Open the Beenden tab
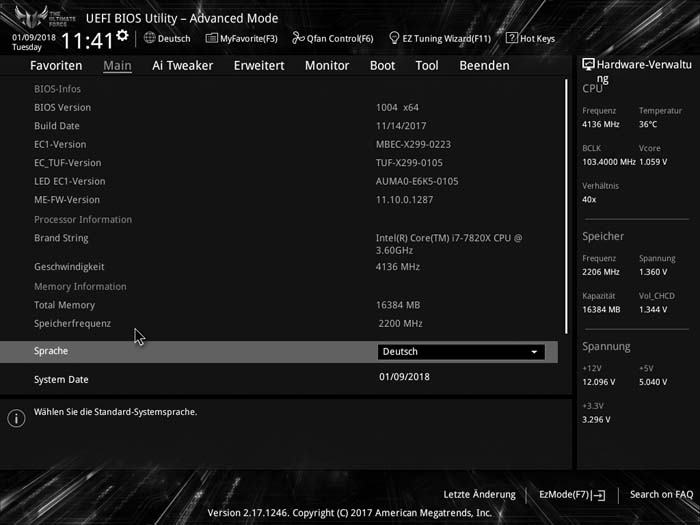Screen dimensions: 700x525 pos(484,66)
